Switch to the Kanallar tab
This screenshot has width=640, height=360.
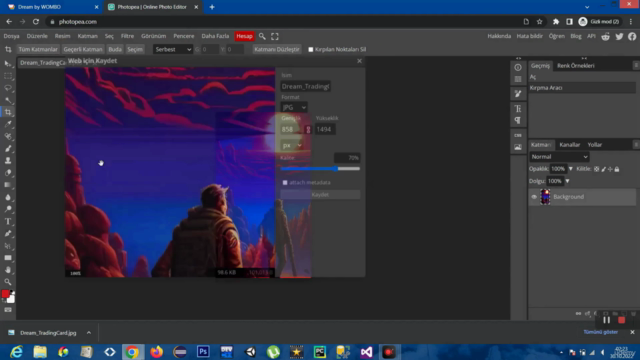(569, 144)
